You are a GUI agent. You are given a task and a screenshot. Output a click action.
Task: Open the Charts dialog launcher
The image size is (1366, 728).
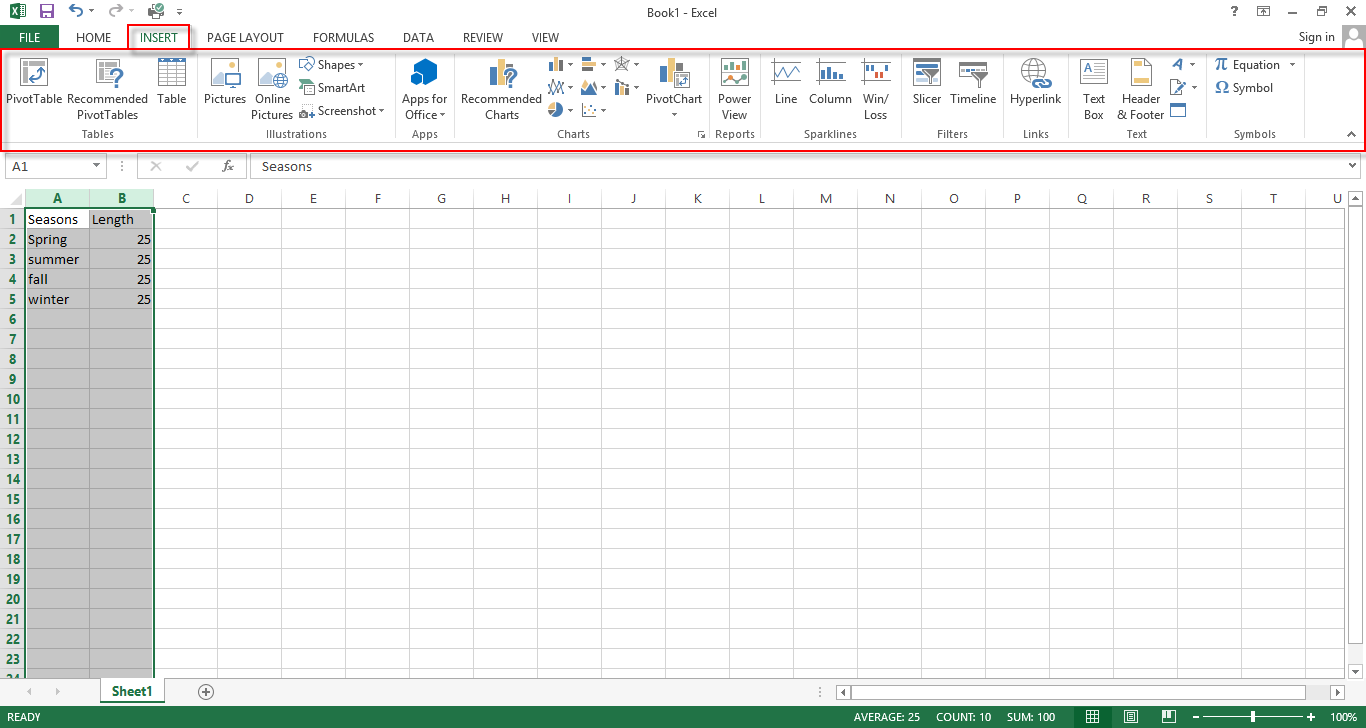click(701, 133)
